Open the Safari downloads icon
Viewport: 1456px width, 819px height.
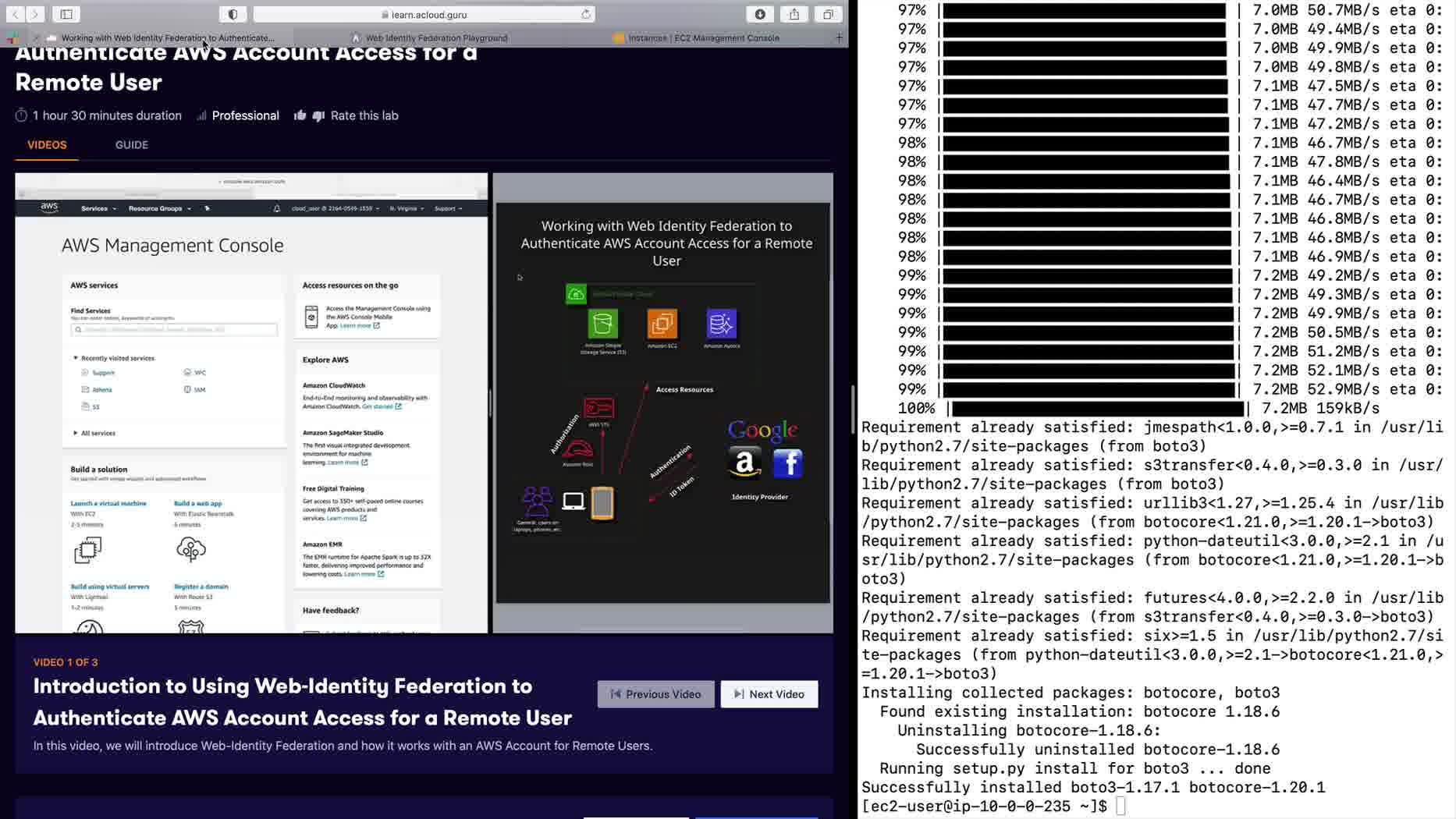760,14
